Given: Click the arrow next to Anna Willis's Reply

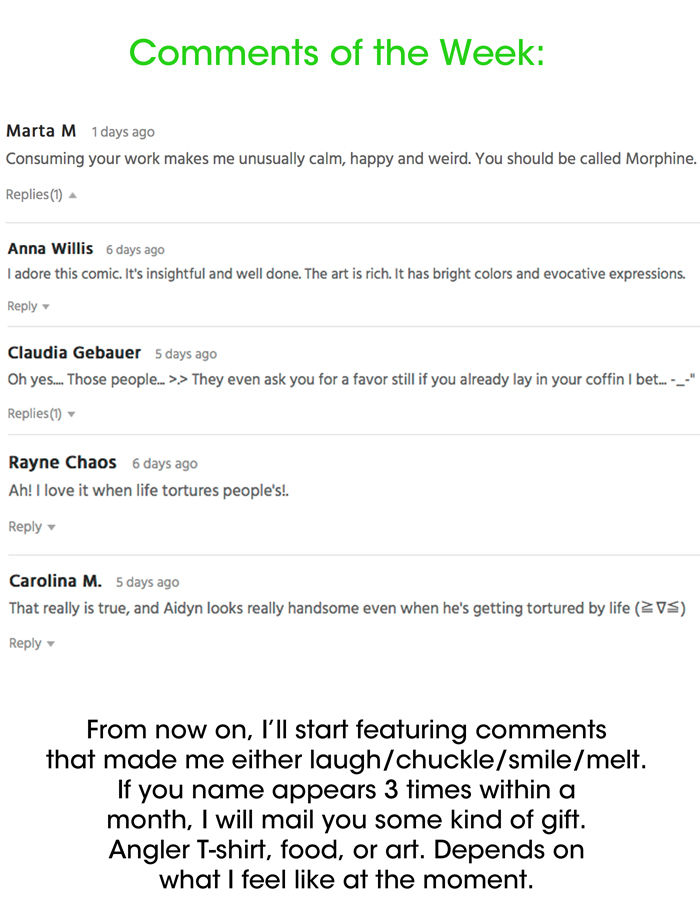Looking at the screenshot, I should pos(46,307).
